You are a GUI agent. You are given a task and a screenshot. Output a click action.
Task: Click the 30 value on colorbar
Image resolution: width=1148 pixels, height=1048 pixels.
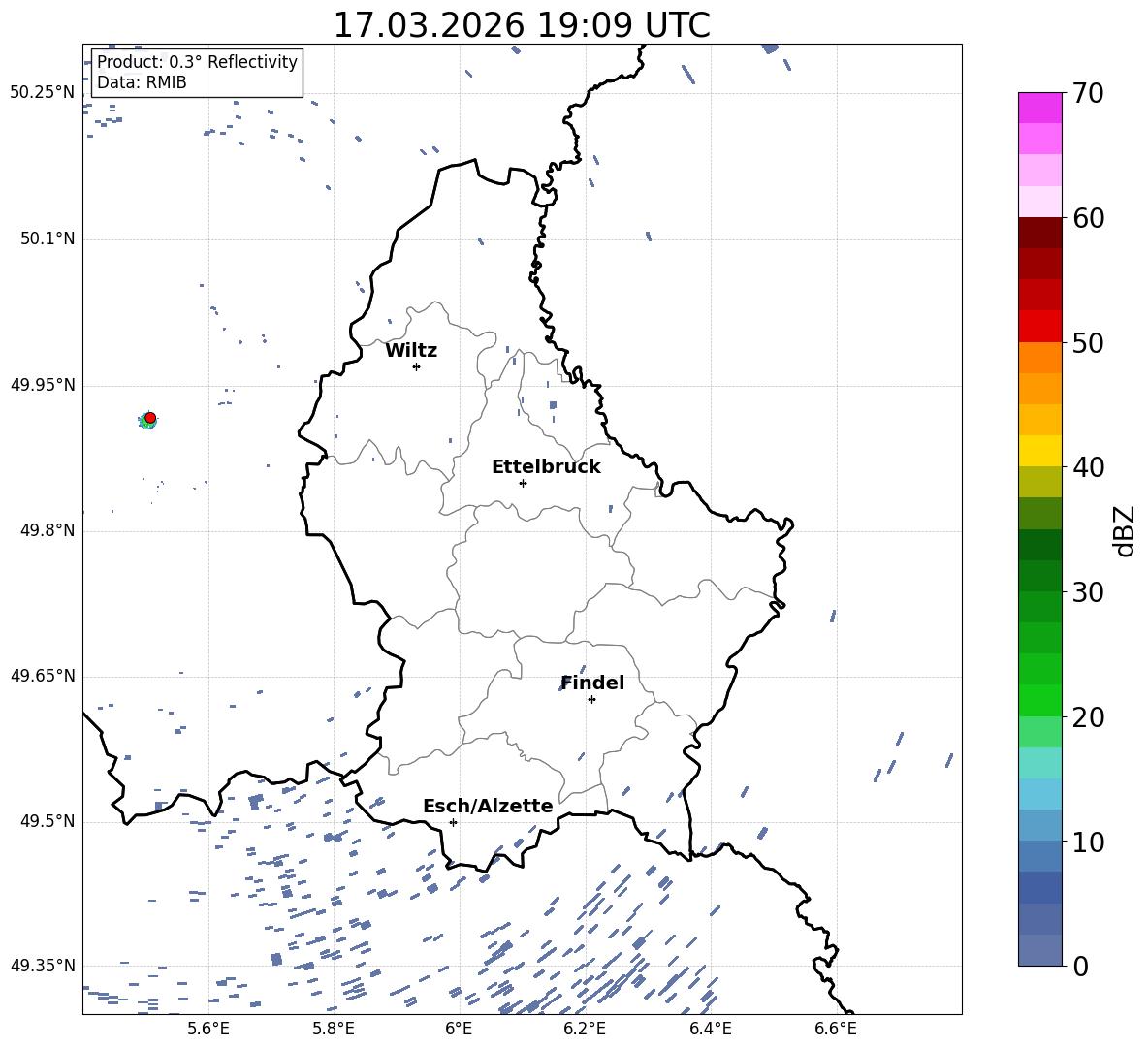point(1088,592)
